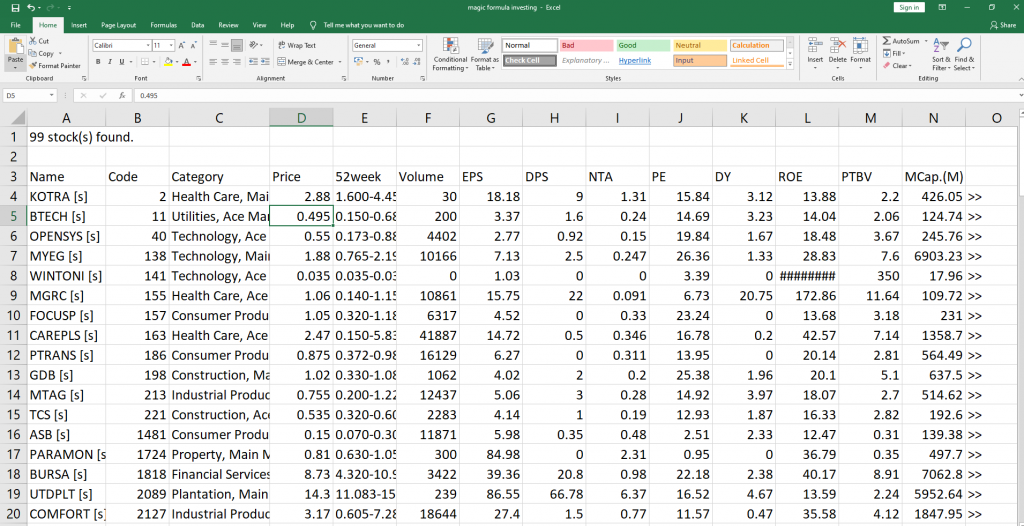Screen dimensions: 1024x526
Task: Click AutoSum
Action: coord(901,41)
